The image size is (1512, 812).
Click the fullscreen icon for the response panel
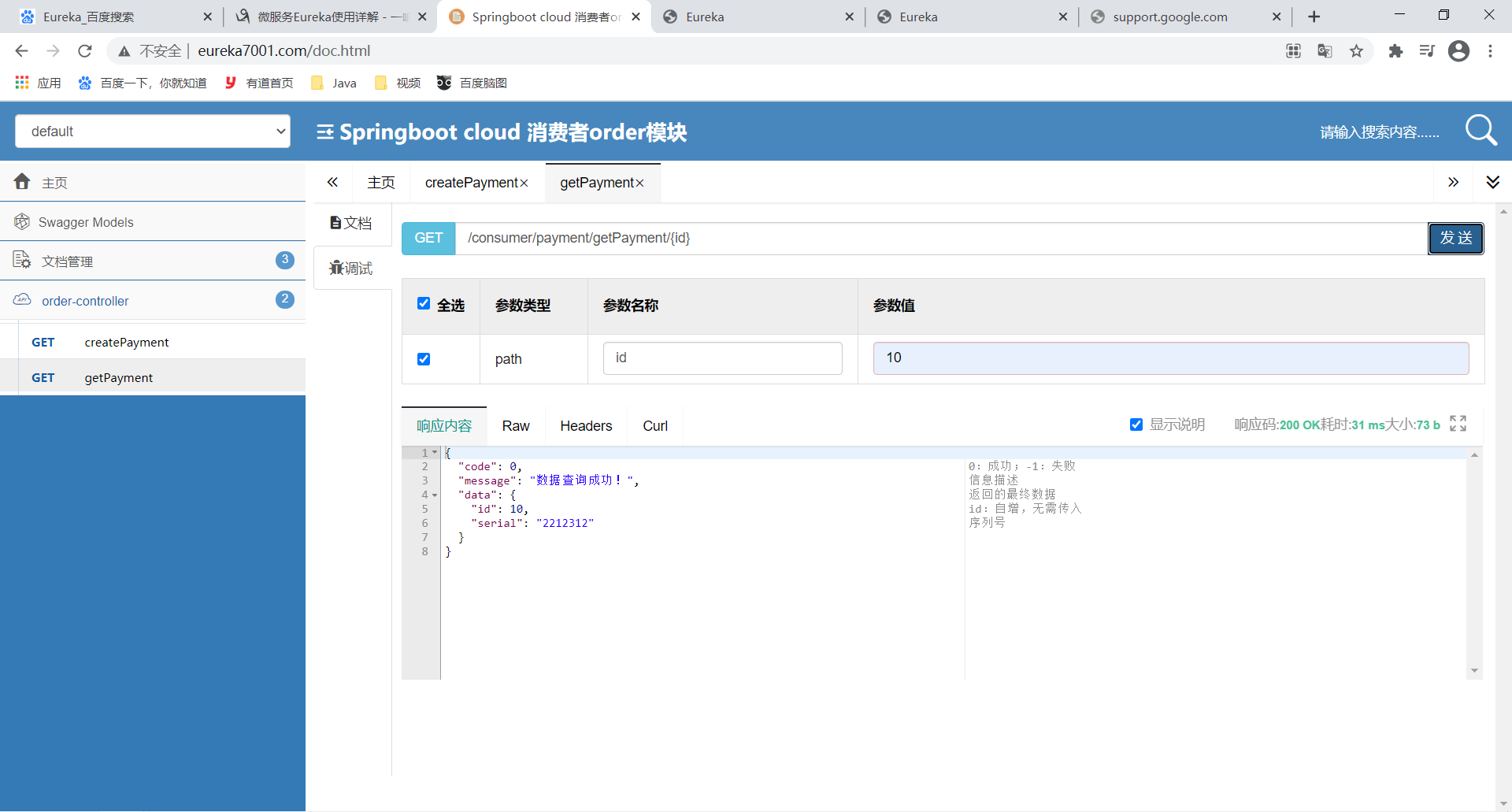(1458, 424)
